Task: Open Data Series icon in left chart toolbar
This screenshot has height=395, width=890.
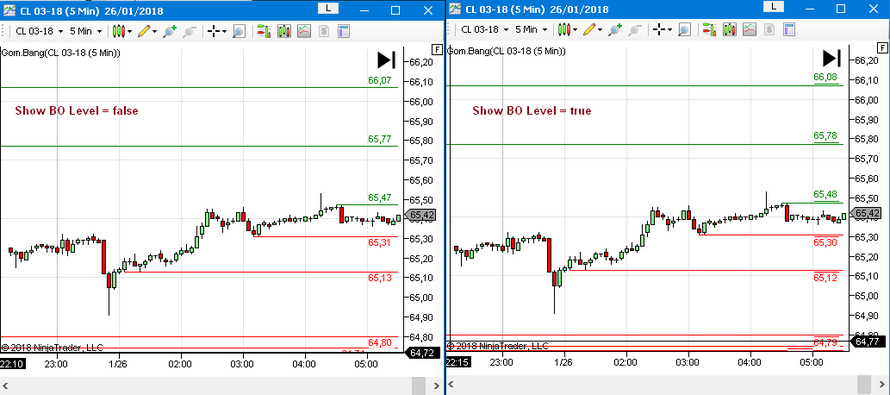Action: click(x=284, y=31)
